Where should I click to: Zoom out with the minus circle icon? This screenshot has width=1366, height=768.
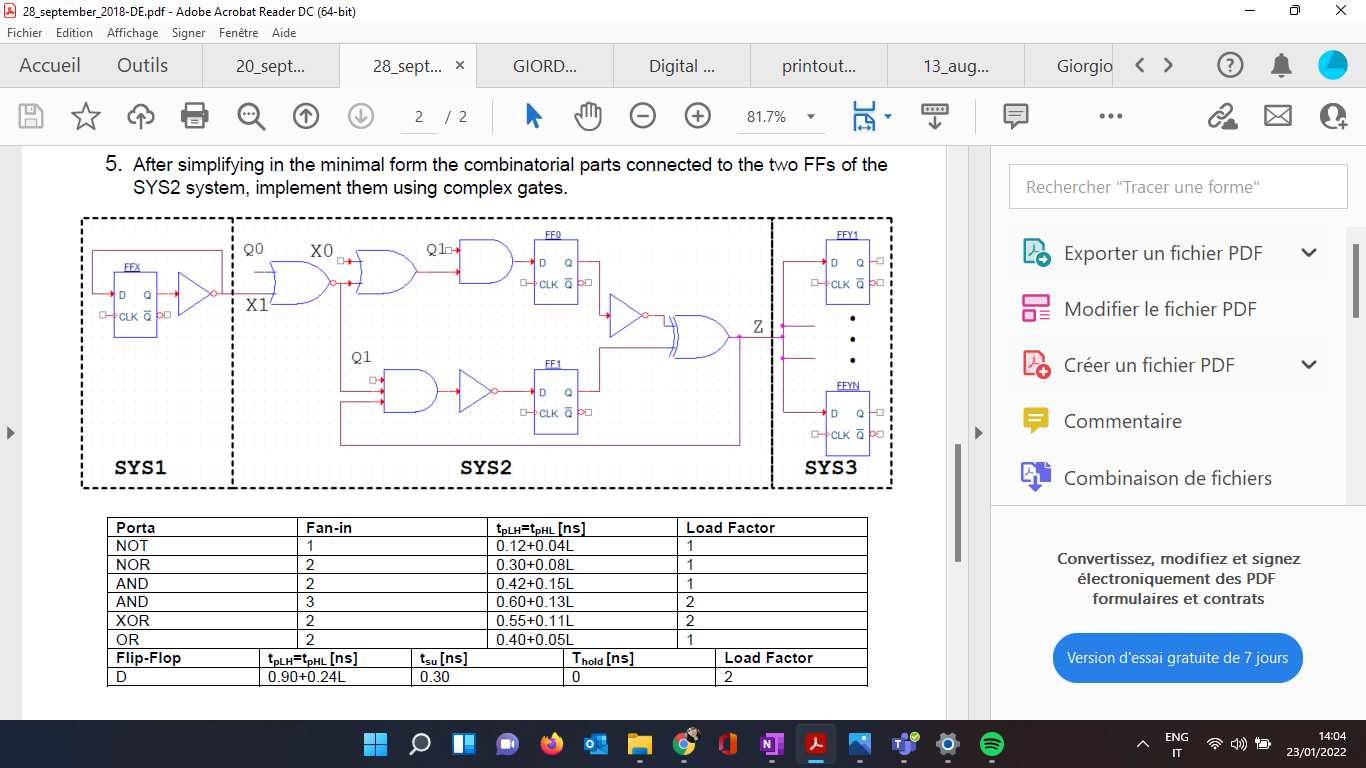643,116
